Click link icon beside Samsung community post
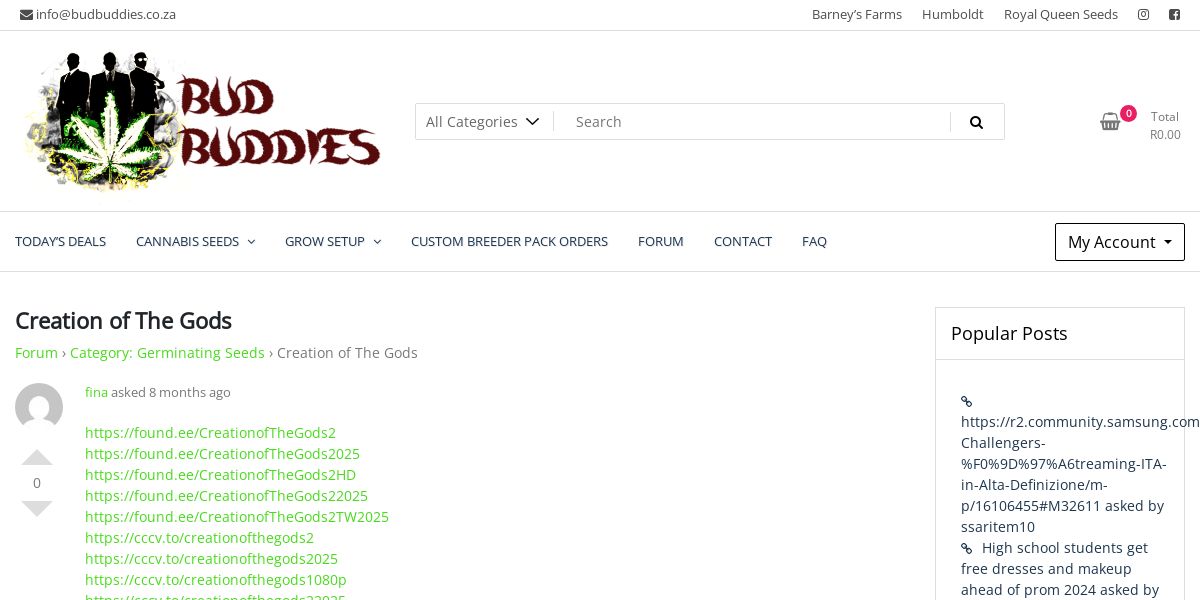The image size is (1200, 600). 966,401
